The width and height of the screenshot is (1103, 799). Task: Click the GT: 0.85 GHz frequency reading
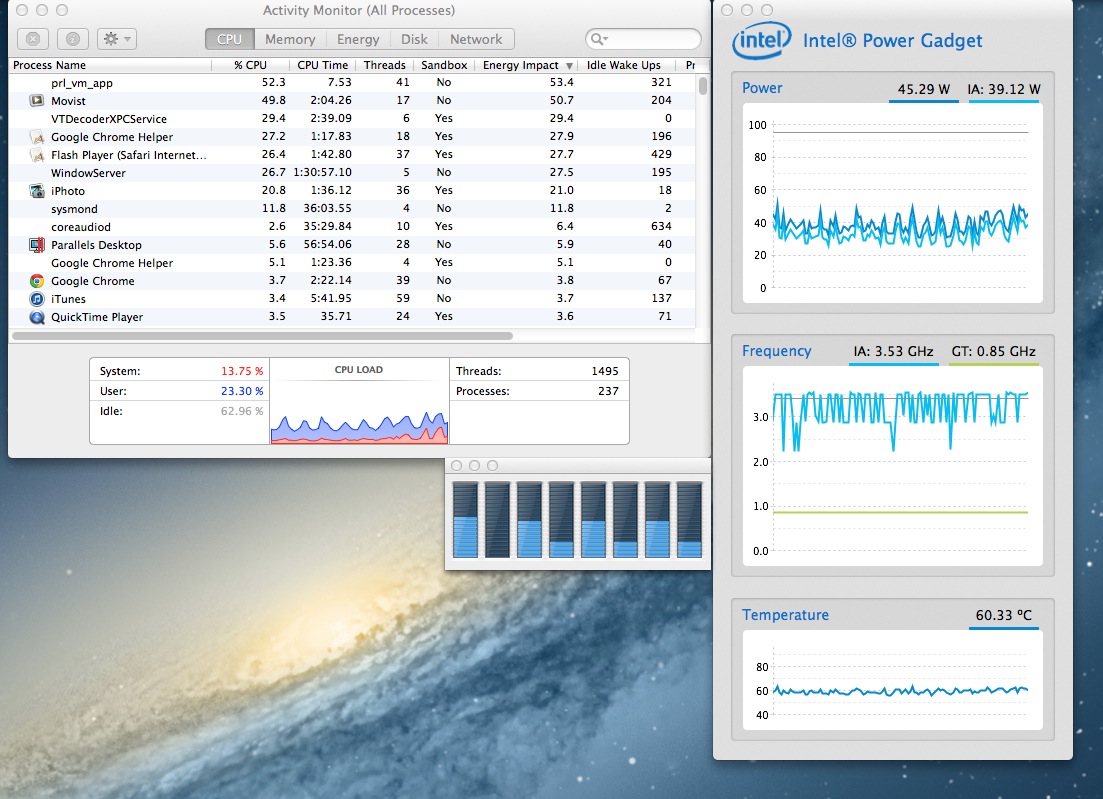click(x=993, y=351)
